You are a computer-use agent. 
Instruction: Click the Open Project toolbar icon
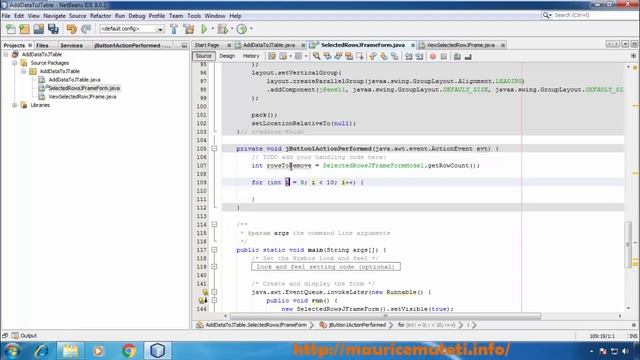39,29
